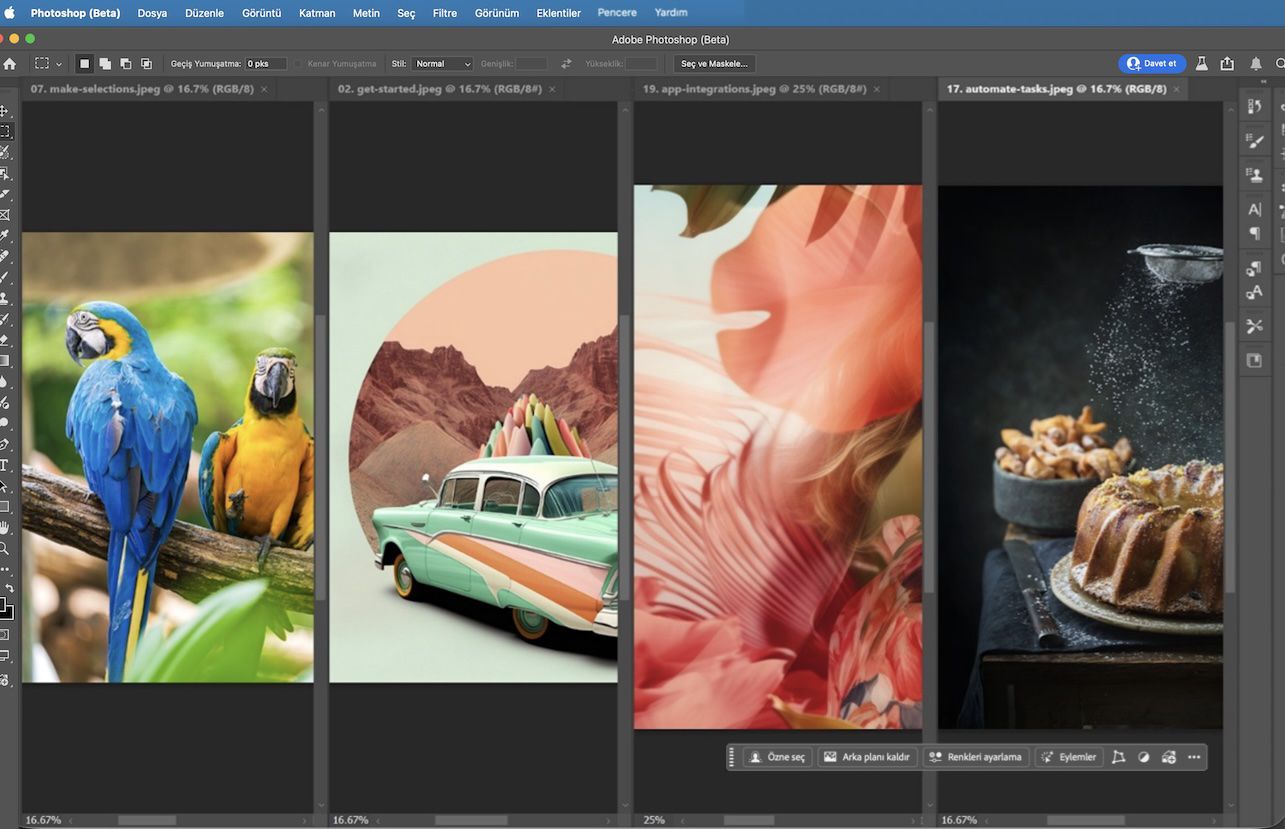
Task: Toggle Subtract from selection mode
Action: pos(125,63)
